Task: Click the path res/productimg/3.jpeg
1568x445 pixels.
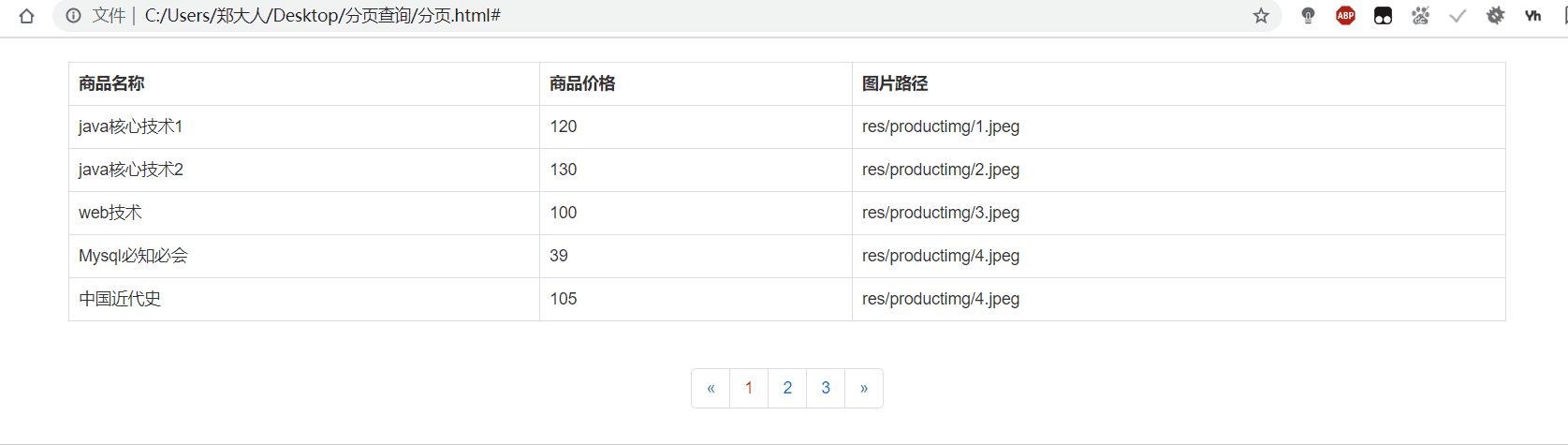Action: pos(941,213)
